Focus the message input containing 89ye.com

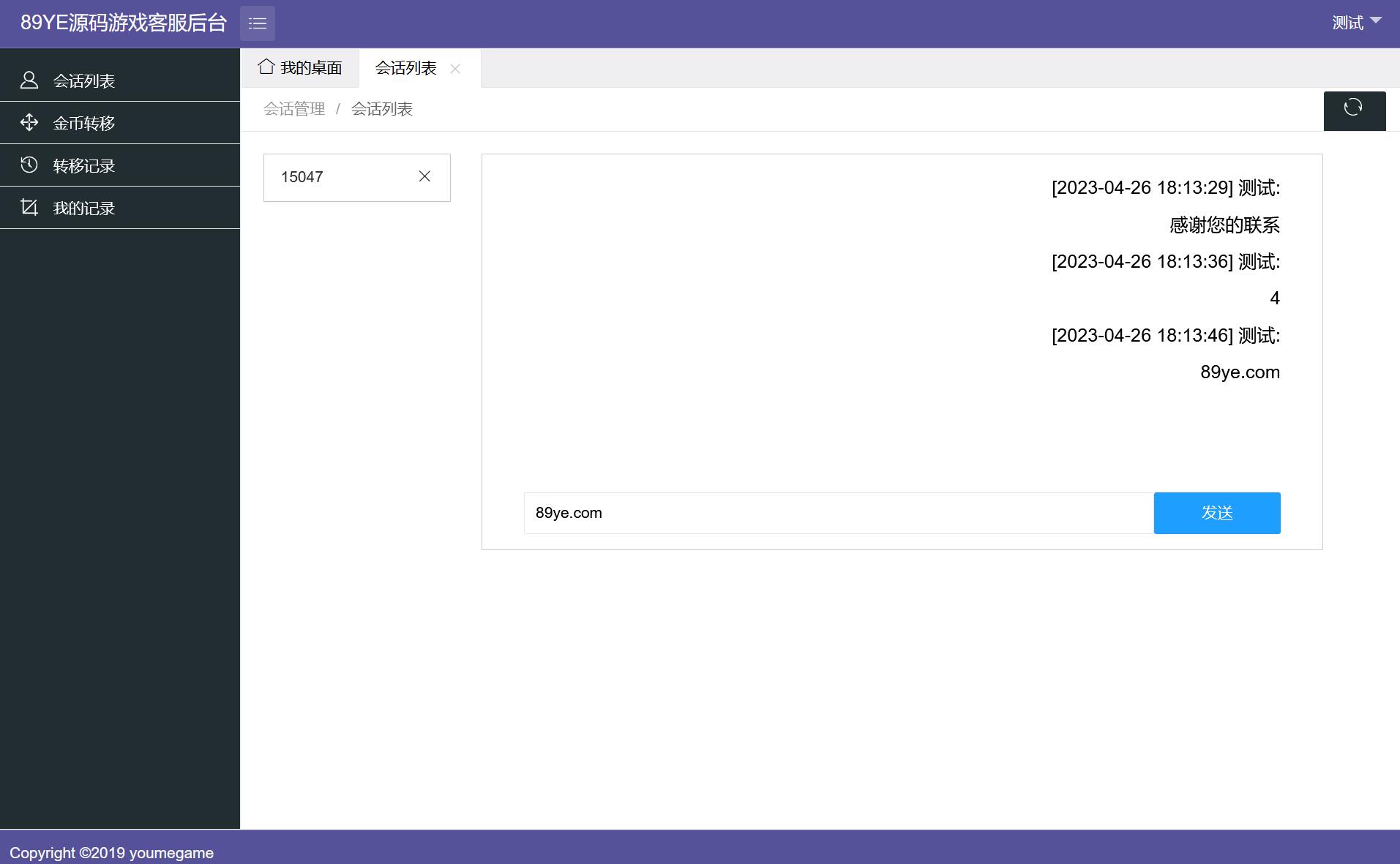[839, 513]
